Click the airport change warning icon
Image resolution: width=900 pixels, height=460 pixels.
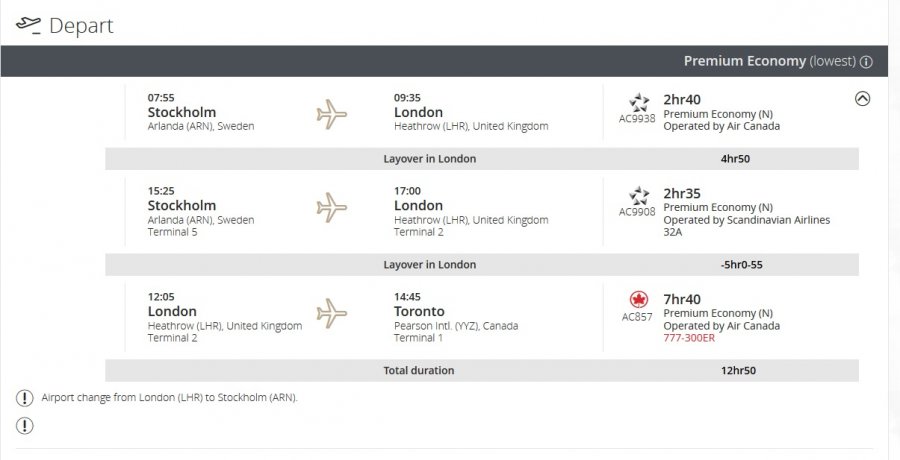(24, 397)
